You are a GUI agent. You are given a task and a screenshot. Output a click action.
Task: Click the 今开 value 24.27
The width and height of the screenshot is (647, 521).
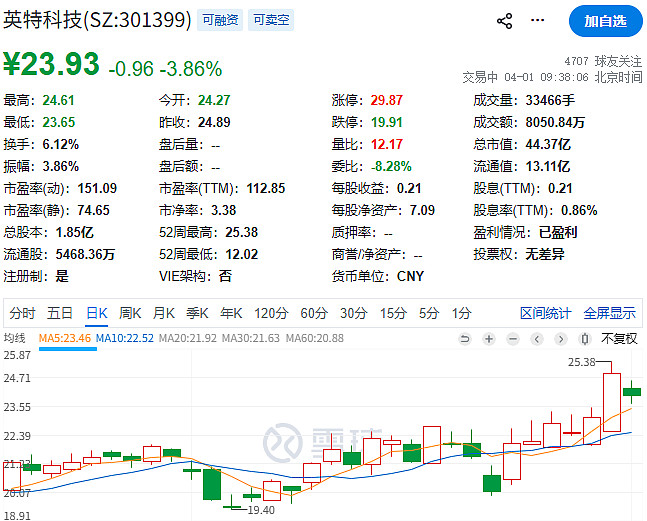[214, 100]
